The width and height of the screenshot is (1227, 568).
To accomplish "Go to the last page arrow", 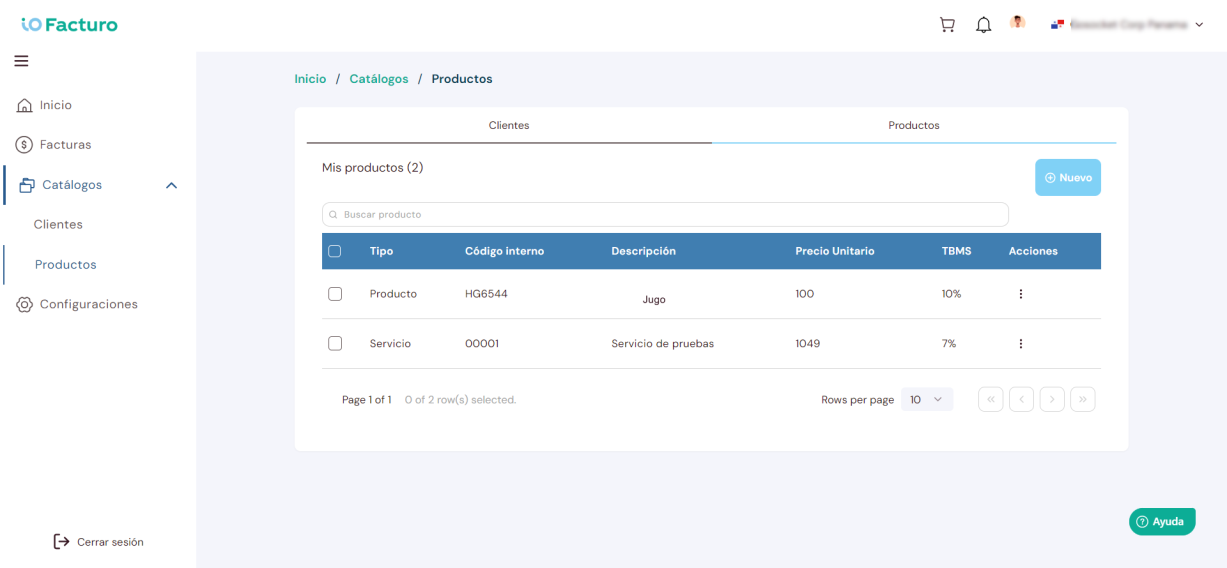I will point(1082,399).
